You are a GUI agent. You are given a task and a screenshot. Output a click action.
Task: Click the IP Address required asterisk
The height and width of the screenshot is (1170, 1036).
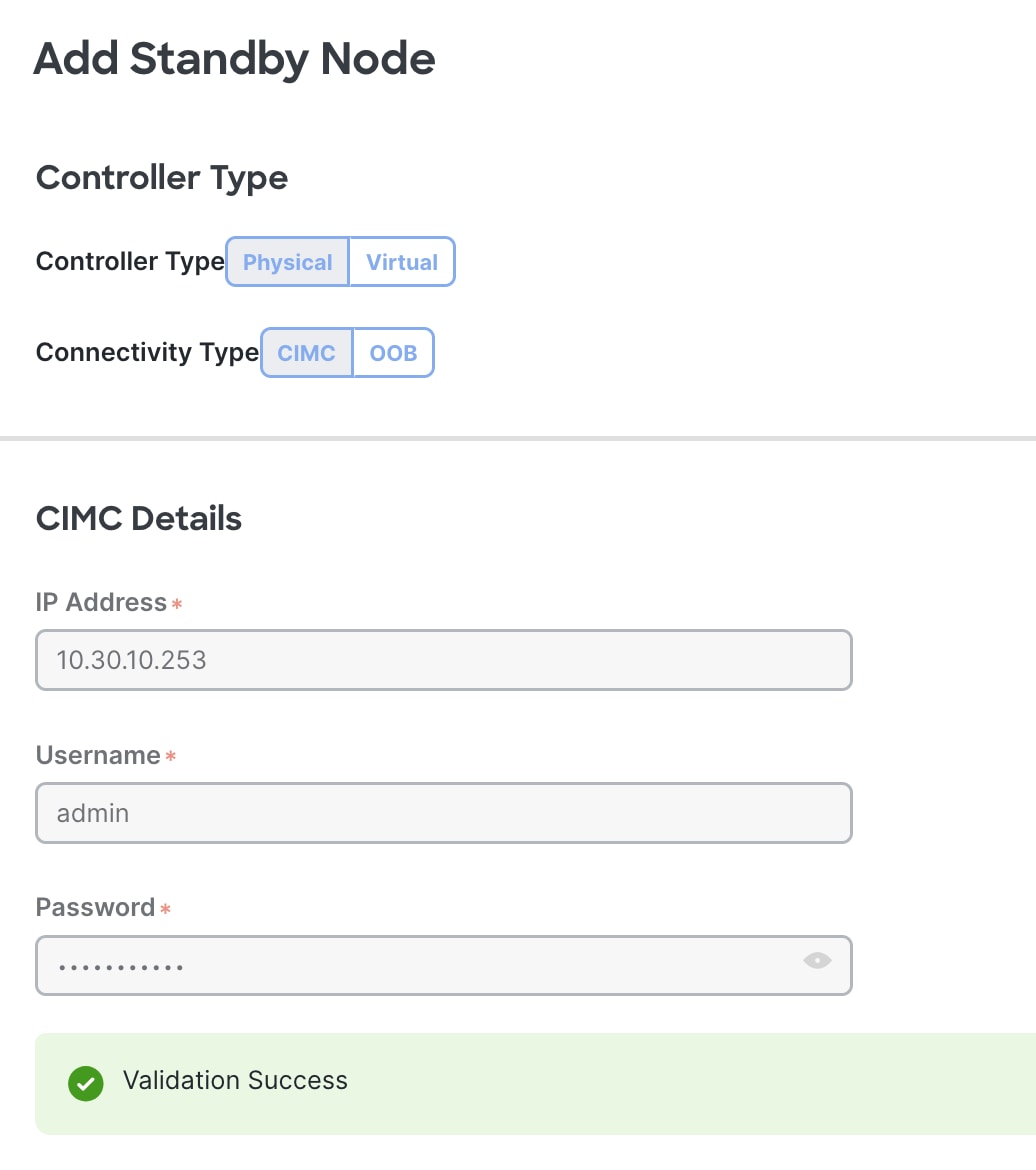pyautogui.click(x=177, y=604)
